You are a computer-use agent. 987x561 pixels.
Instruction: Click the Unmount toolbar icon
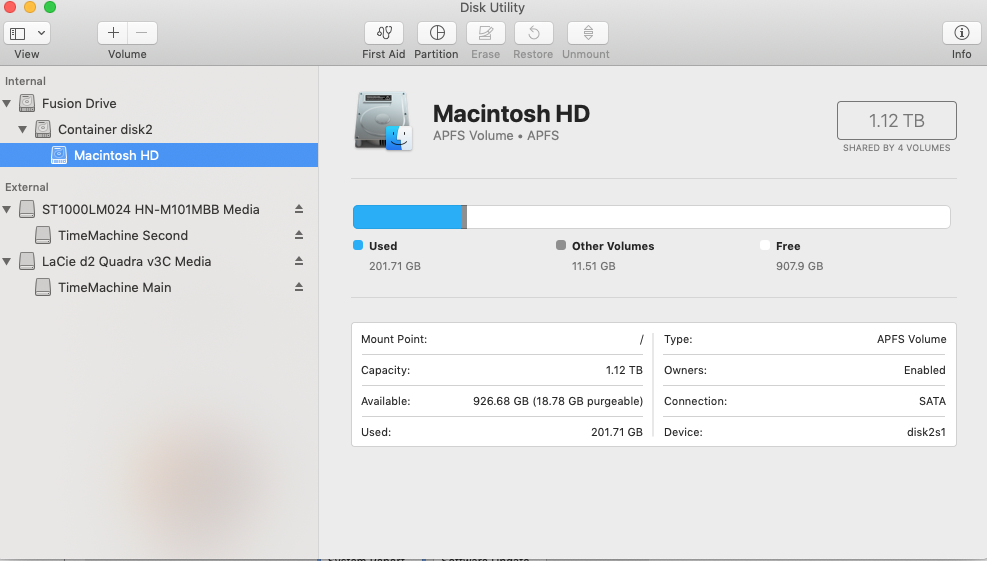(588, 33)
